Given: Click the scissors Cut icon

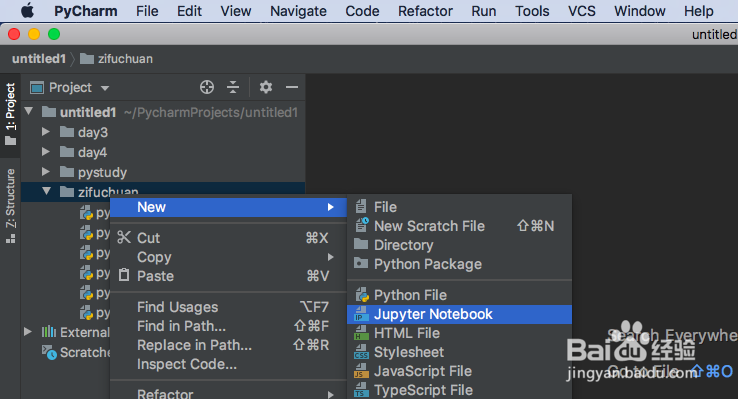Looking at the screenshot, I should (124, 237).
